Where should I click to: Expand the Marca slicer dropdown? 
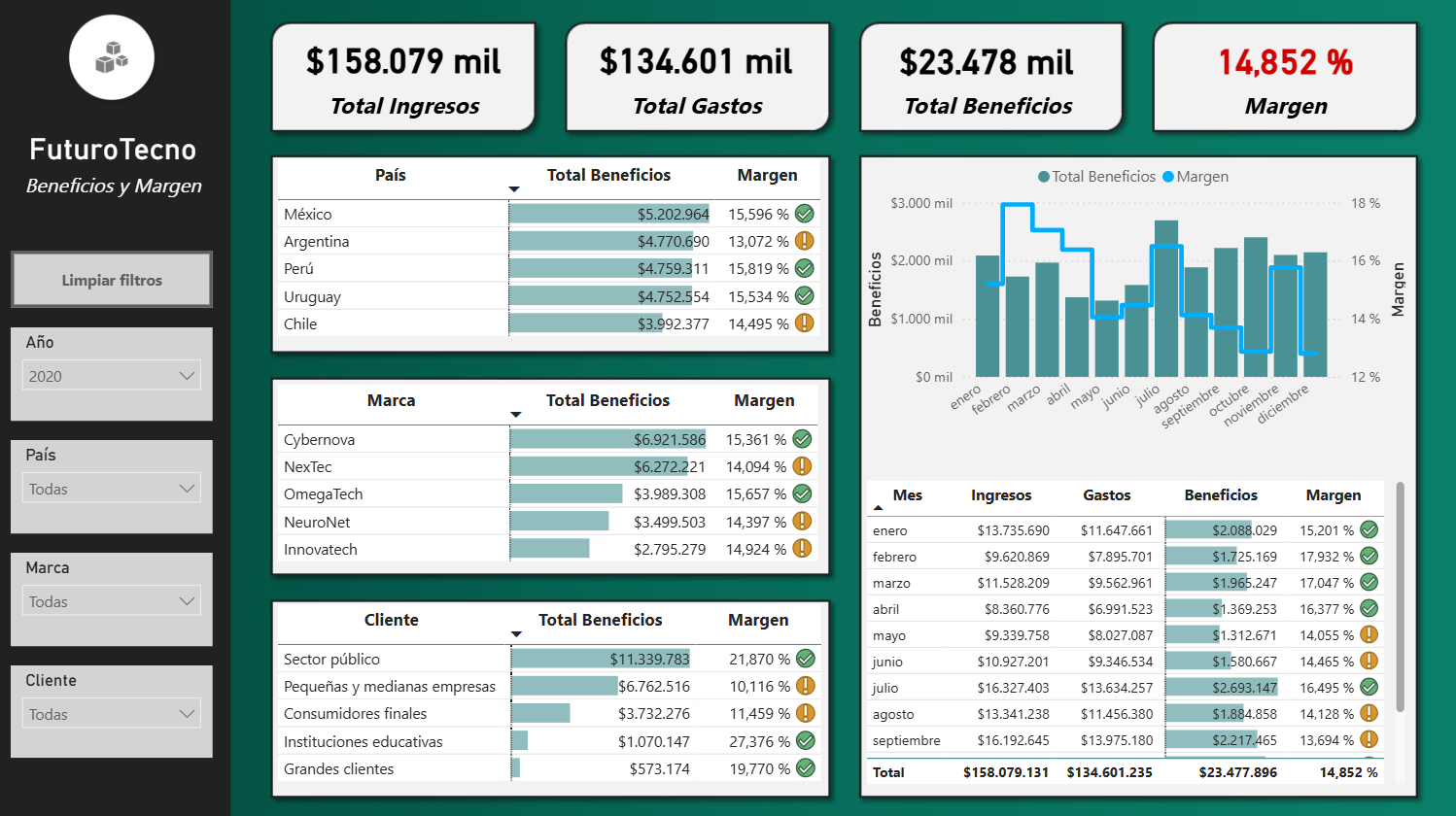[x=111, y=601]
